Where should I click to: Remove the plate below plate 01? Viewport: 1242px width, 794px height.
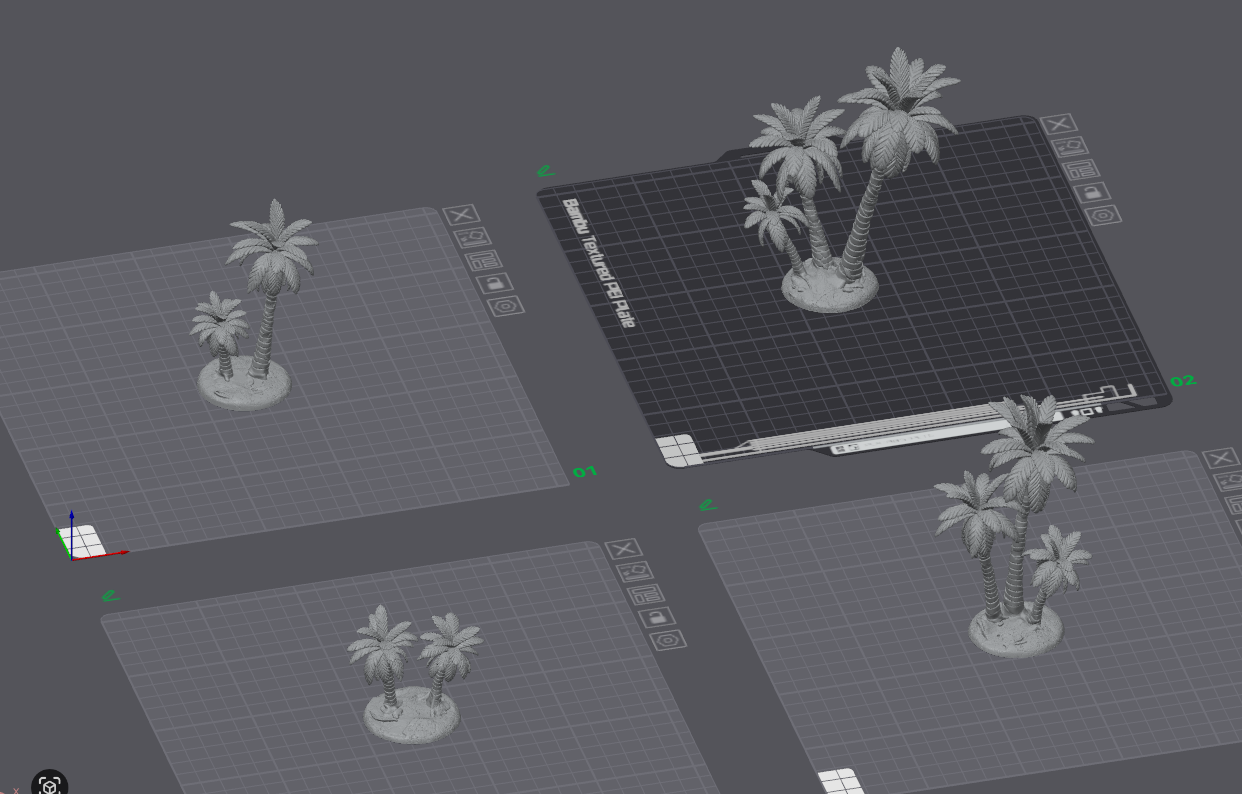(623, 549)
